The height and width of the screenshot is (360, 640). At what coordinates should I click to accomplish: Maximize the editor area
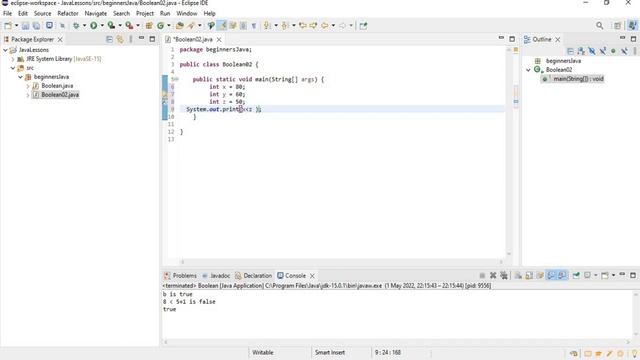coord(512,39)
